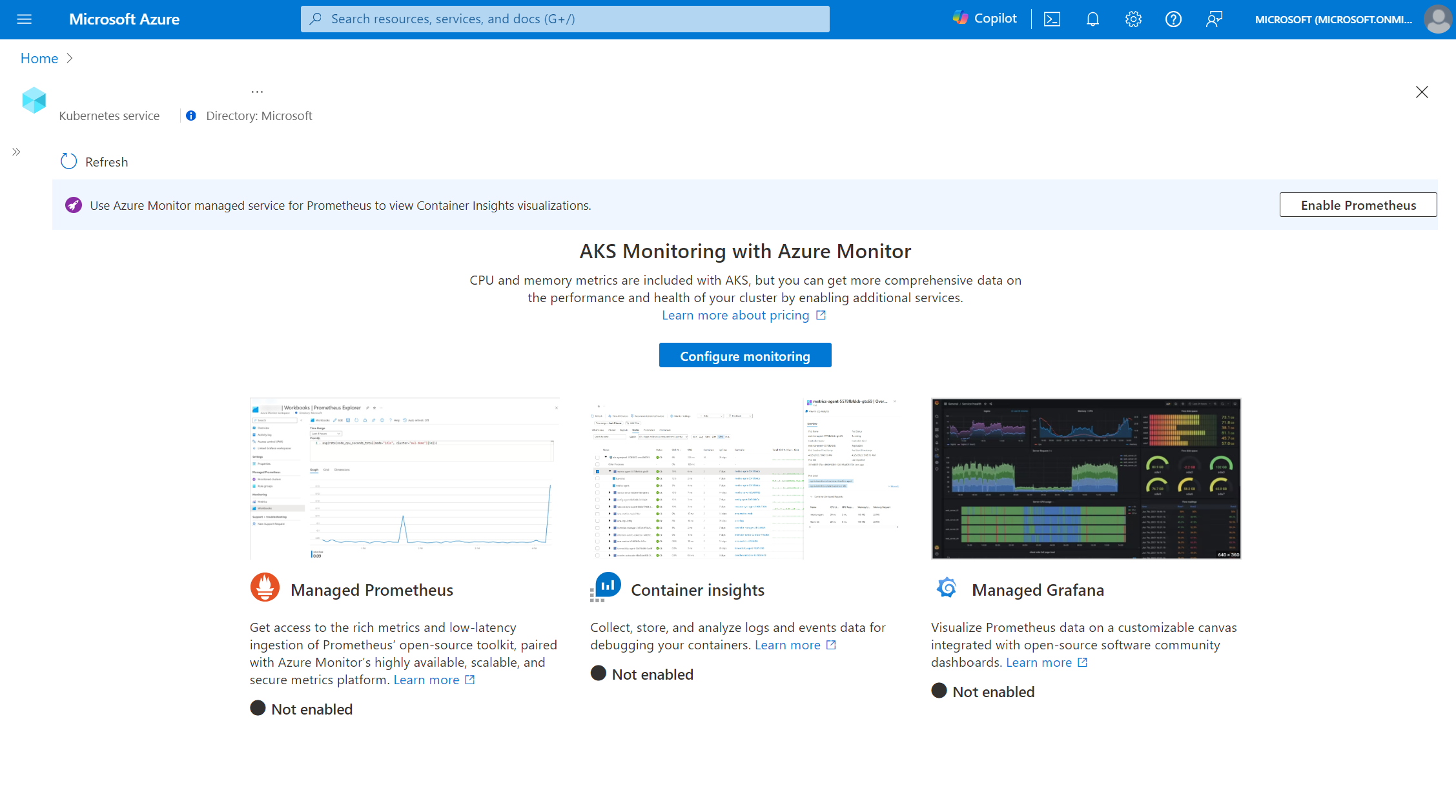Screen dimensions: 1456x812
Task: Click Configure monitoring button
Action: tap(745, 355)
